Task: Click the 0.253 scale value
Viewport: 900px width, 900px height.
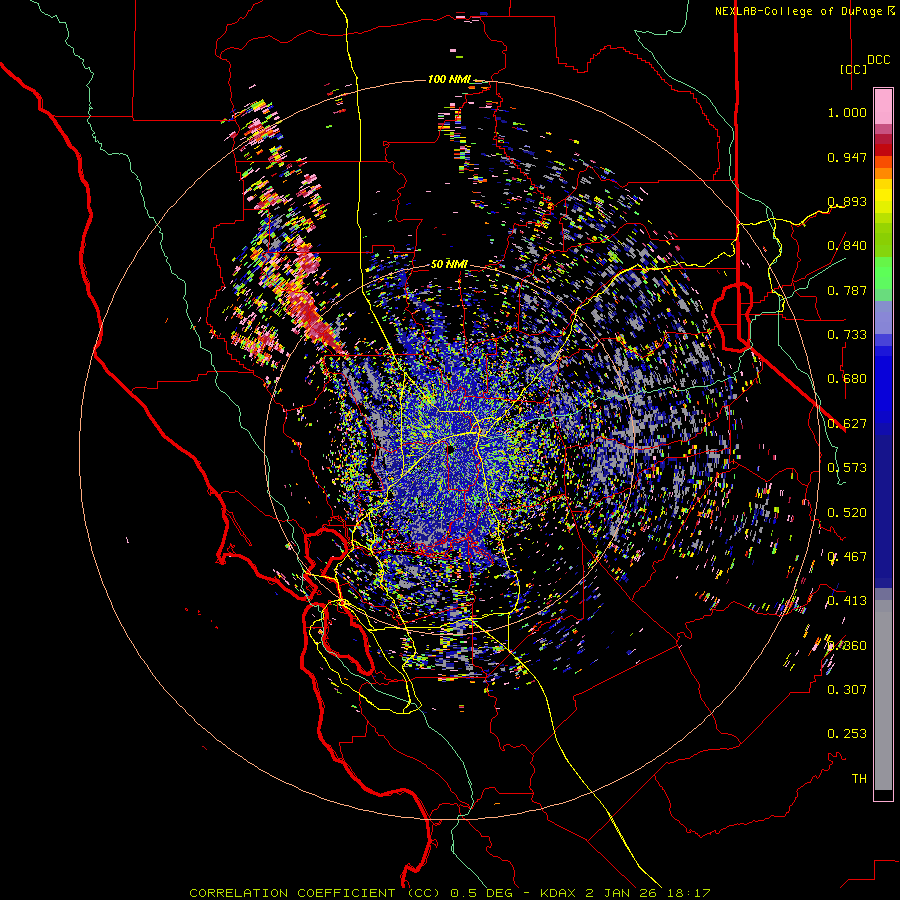Action: coord(847,734)
